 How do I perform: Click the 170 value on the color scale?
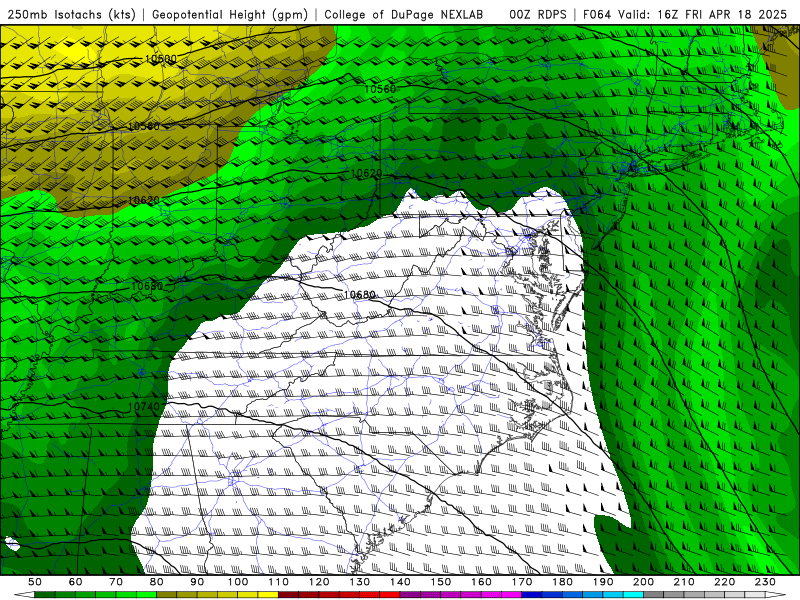tap(522, 582)
